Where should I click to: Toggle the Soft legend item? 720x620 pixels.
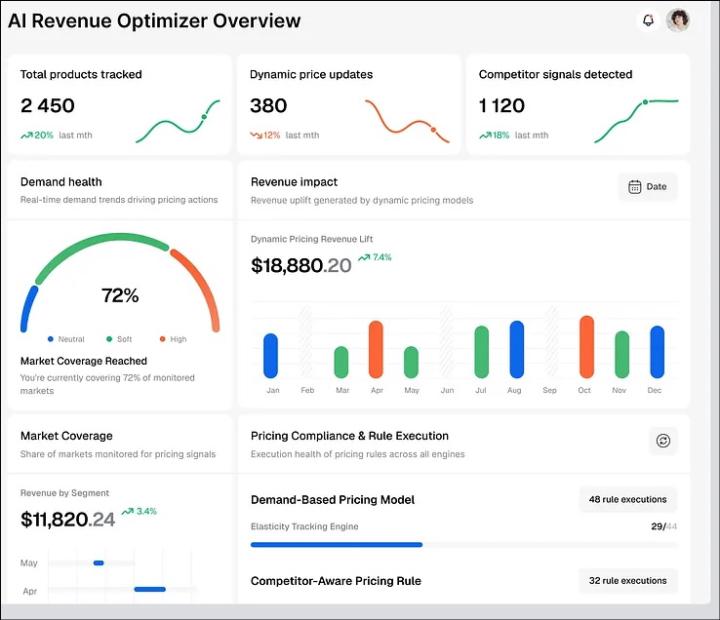(119, 339)
